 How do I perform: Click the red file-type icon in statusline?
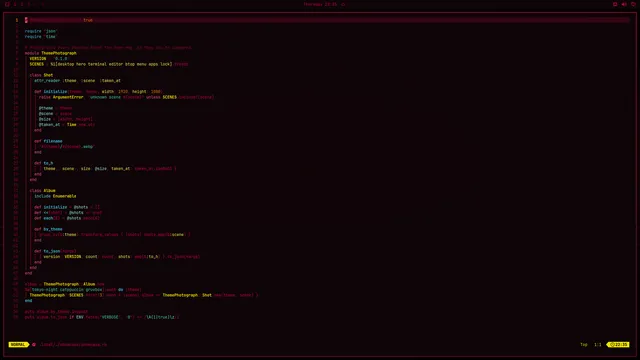[x=34, y=344]
